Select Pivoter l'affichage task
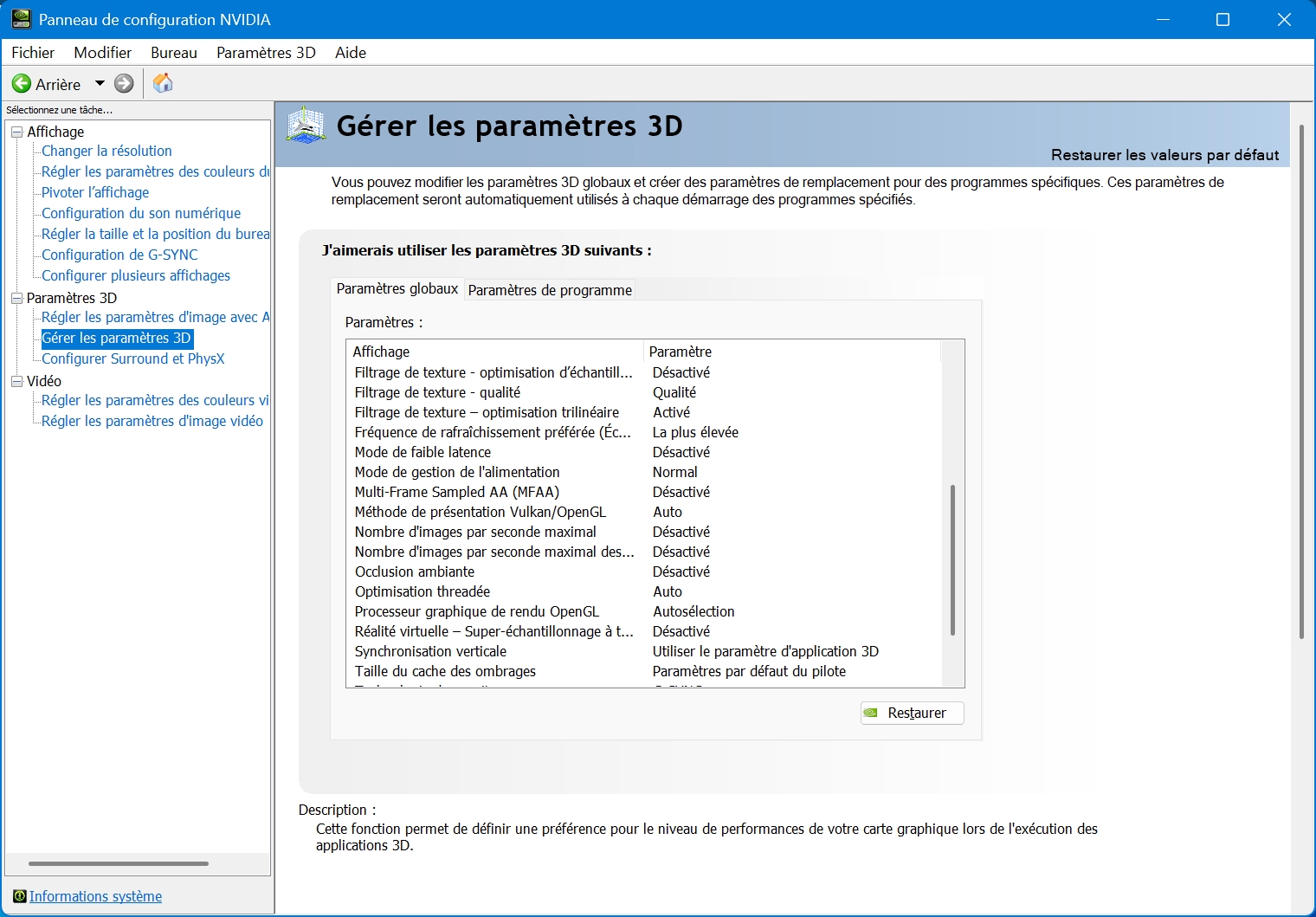The width and height of the screenshot is (1316, 917). [x=95, y=192]
